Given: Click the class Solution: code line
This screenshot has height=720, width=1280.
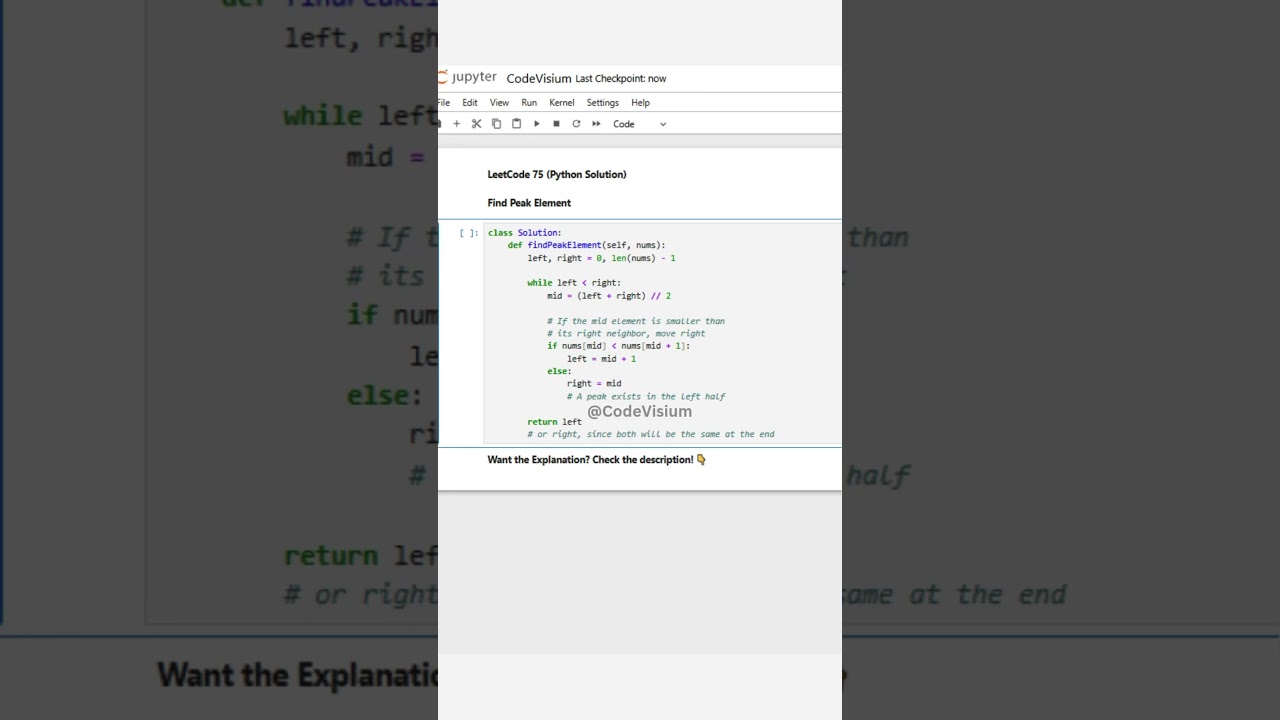Looking at the screenshot, I should (525, 233).
